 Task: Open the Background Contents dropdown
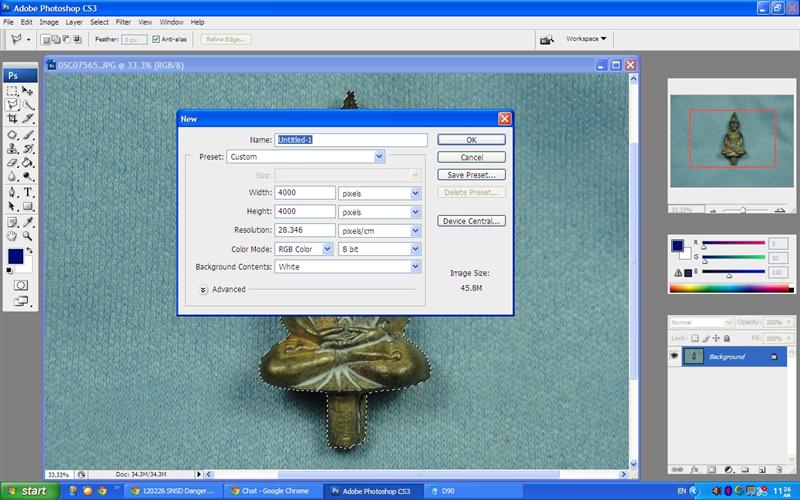pyautogui.click(x=415, y=267)
